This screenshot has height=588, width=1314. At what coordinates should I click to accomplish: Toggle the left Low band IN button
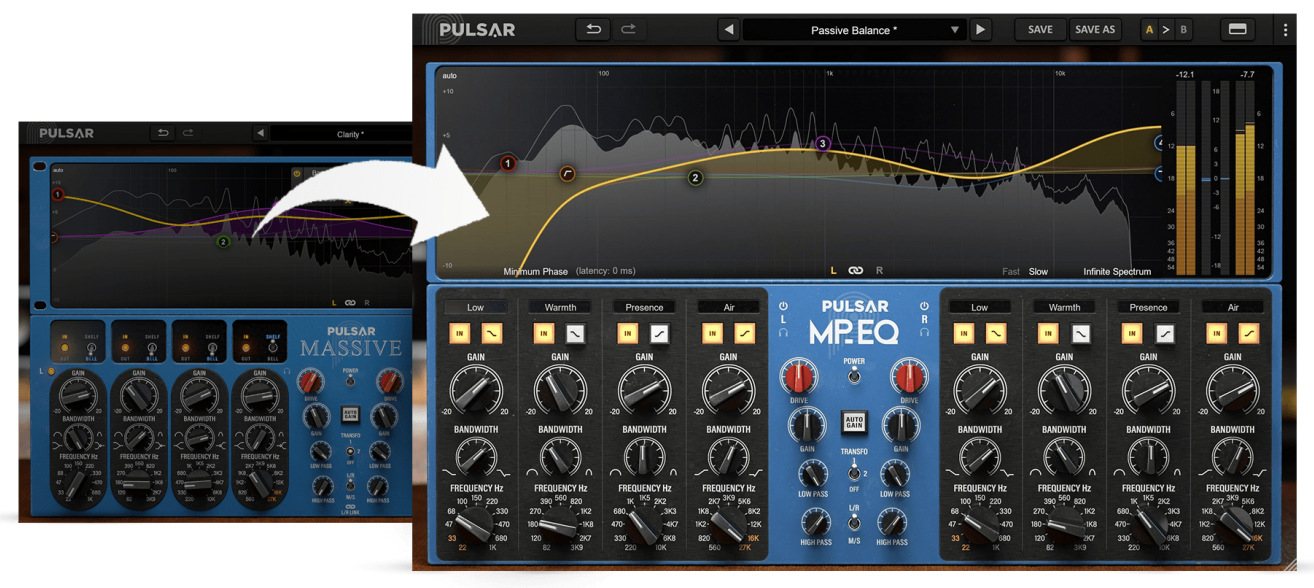[459, 333]
